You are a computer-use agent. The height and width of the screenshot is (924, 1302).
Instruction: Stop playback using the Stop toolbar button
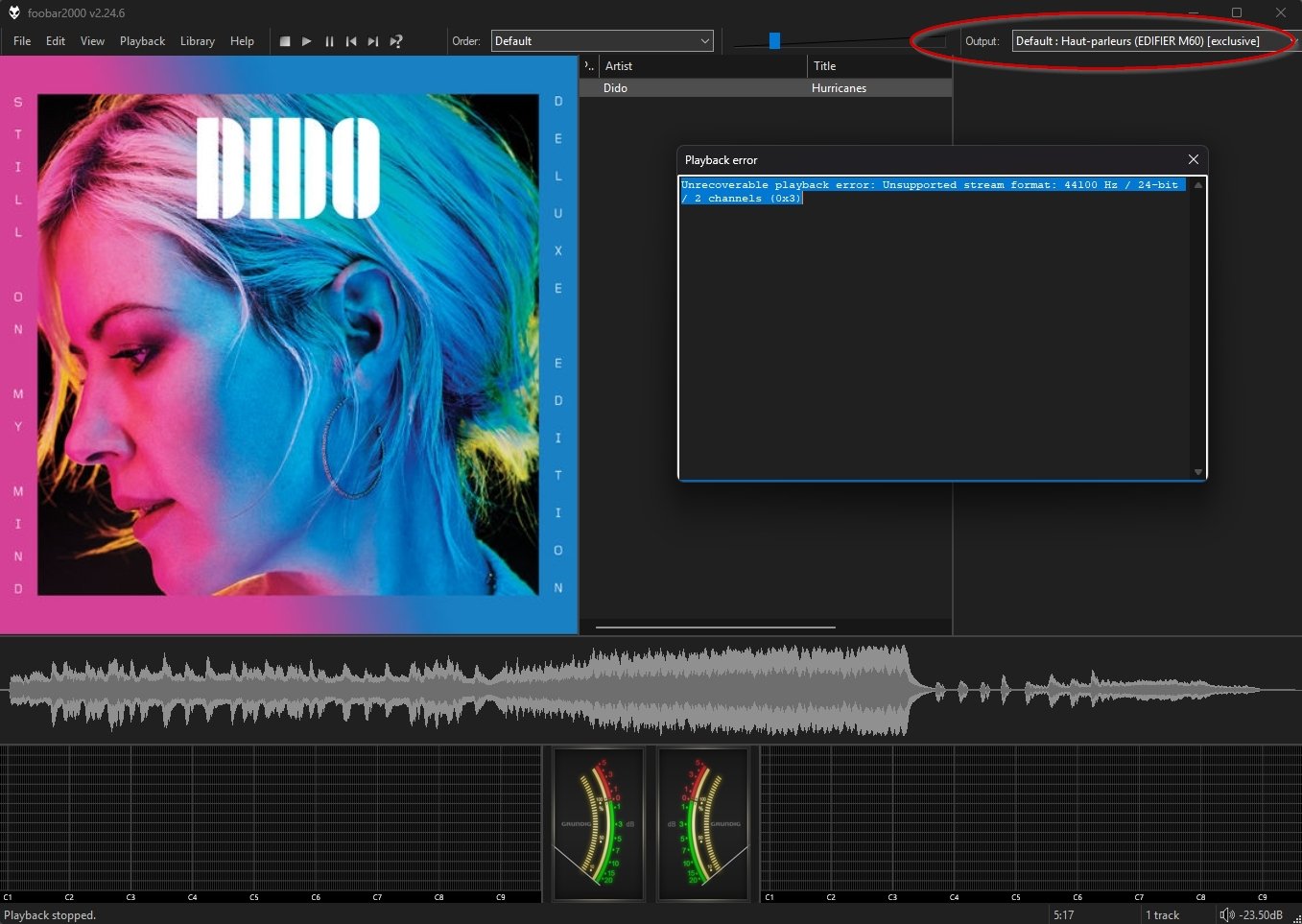[285, 41]
